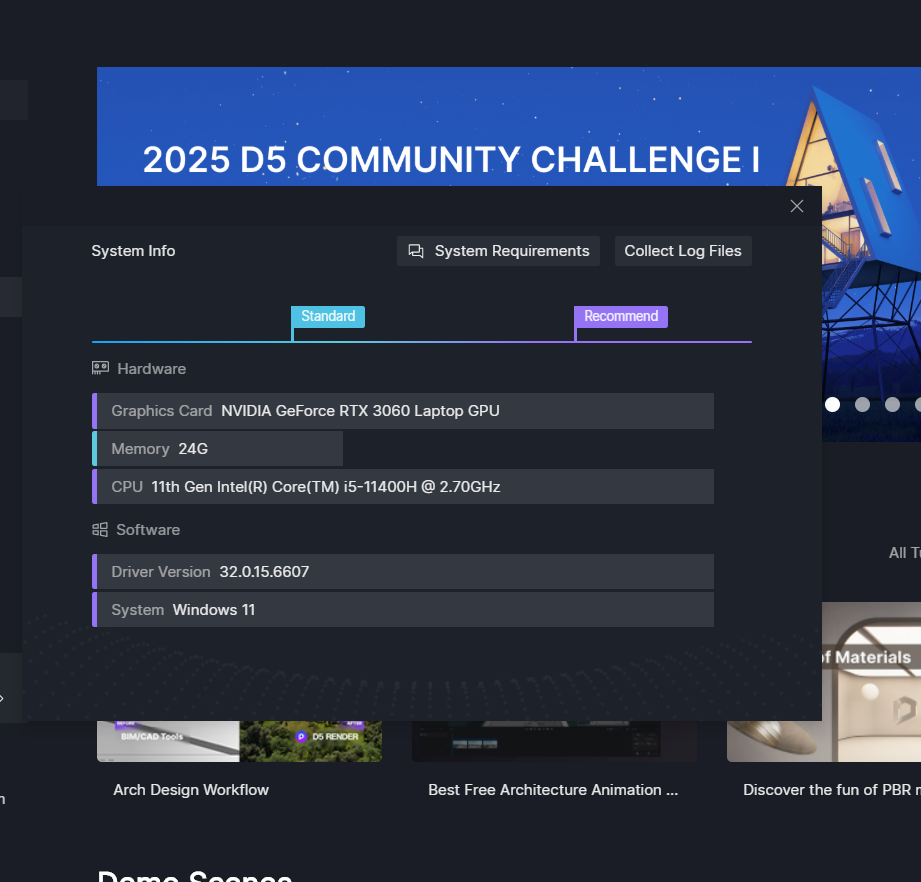The image size is (921, 882).
Task: Open Discover the fun of PBR tutorial title
Action: 832,790
